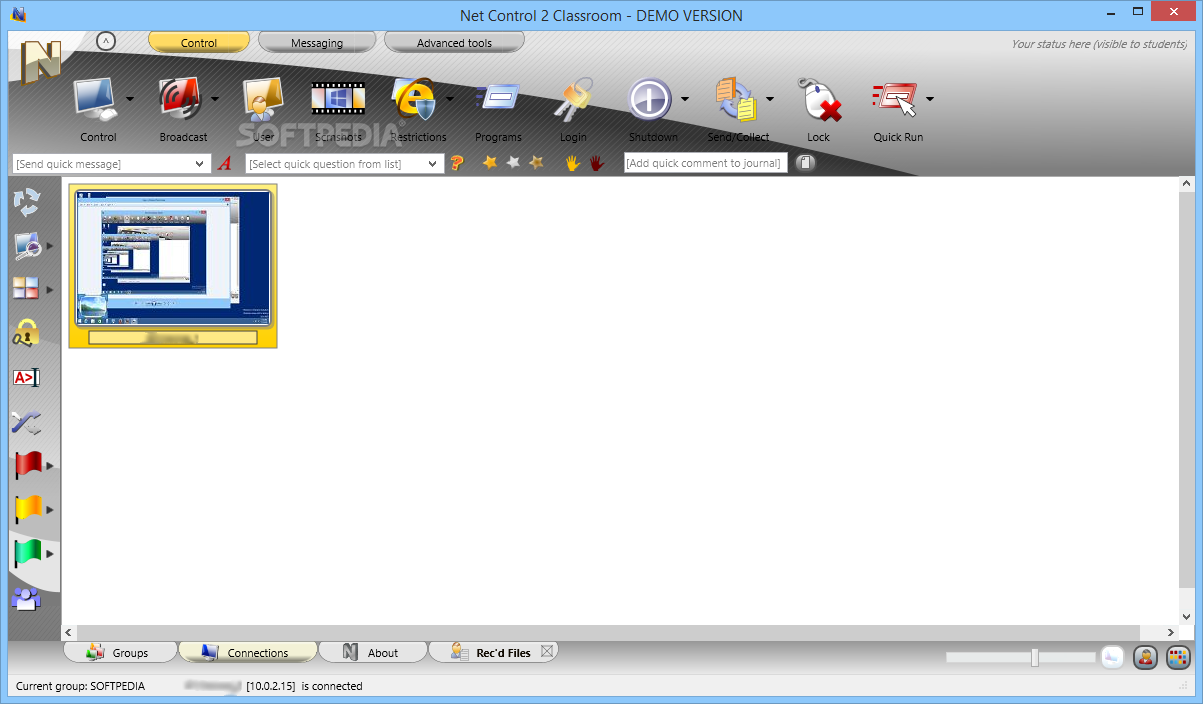This screenshot has height=704, width=1203.
Task: Click the first gold star icon
Action: (x=490, y=162)
